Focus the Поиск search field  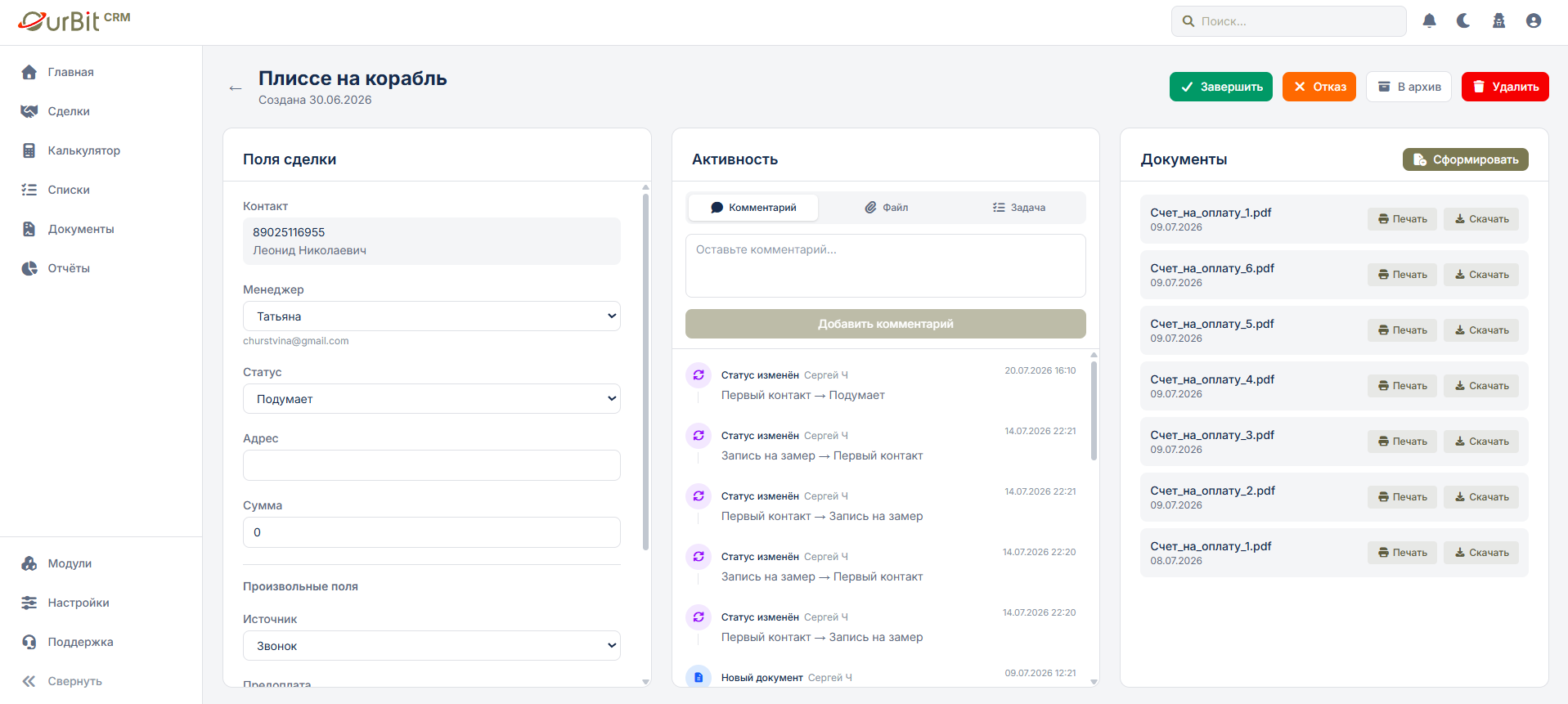(1289, 21)
